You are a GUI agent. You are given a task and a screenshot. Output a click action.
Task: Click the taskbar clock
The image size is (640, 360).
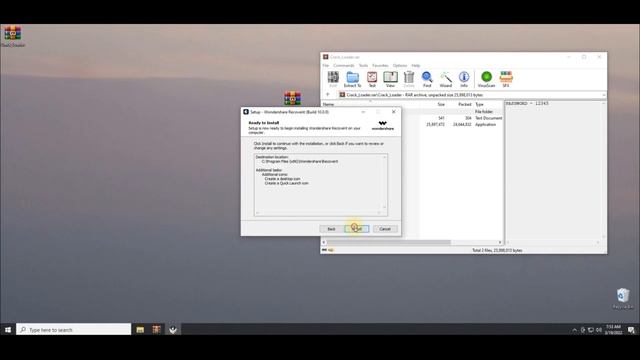613,330
